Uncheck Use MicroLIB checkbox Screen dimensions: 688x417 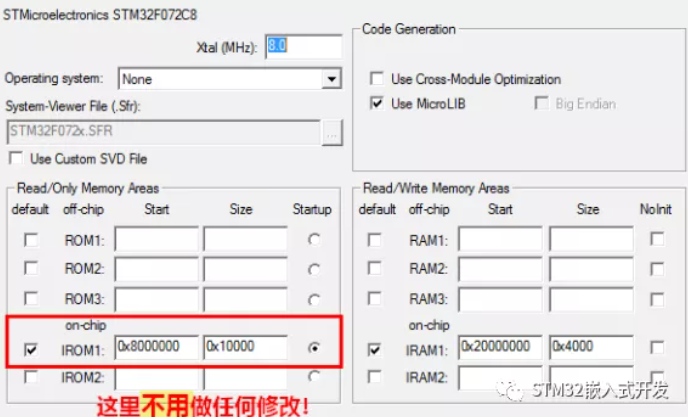click(377, 104)
